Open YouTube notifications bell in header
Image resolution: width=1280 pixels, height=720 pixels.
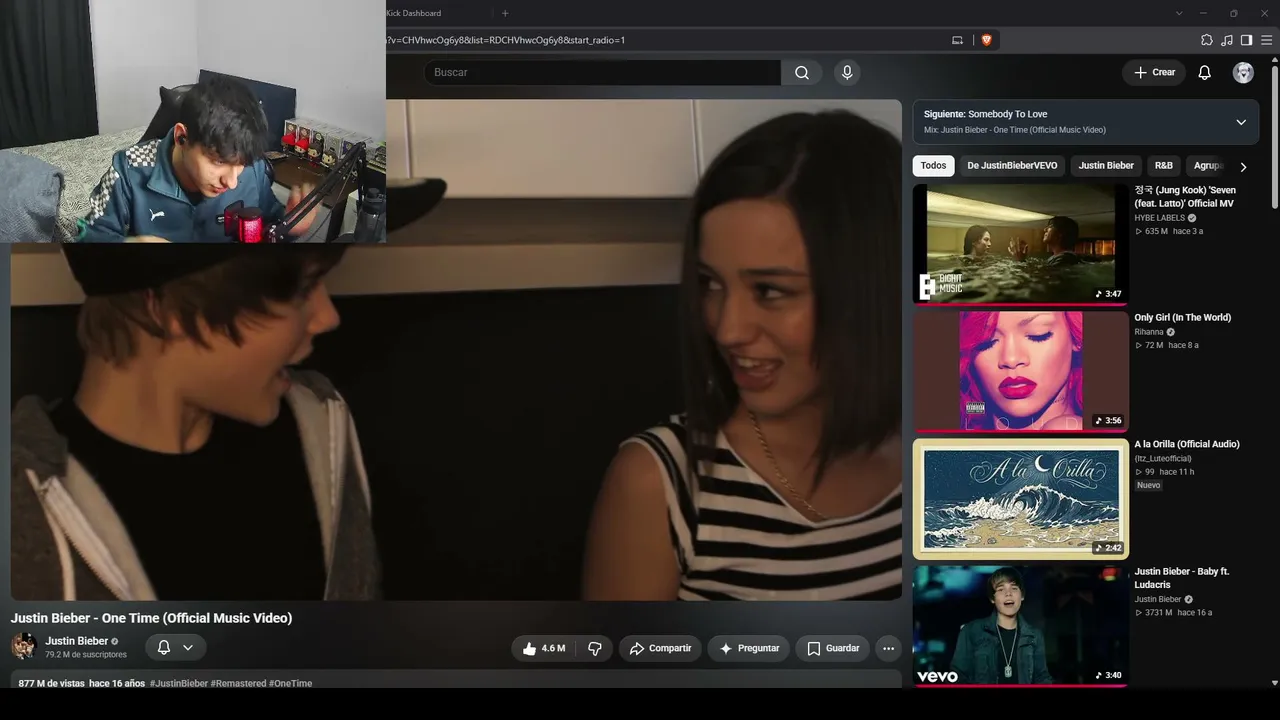click(x=1205, y=72)
